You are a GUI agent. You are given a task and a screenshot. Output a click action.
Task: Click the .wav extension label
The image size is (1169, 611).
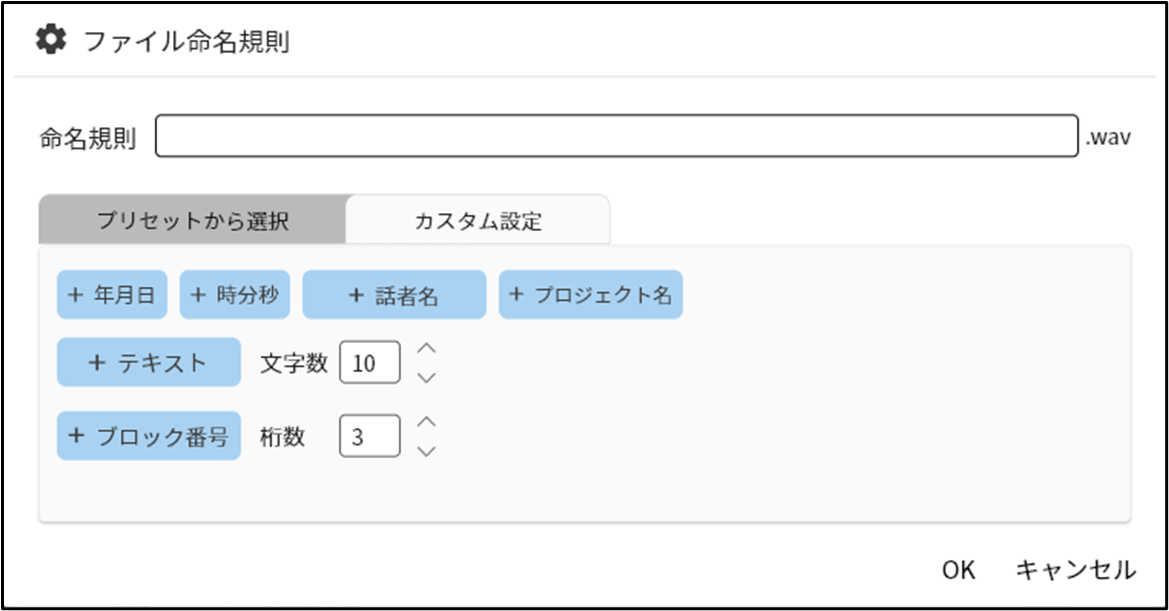point(1109,137)
